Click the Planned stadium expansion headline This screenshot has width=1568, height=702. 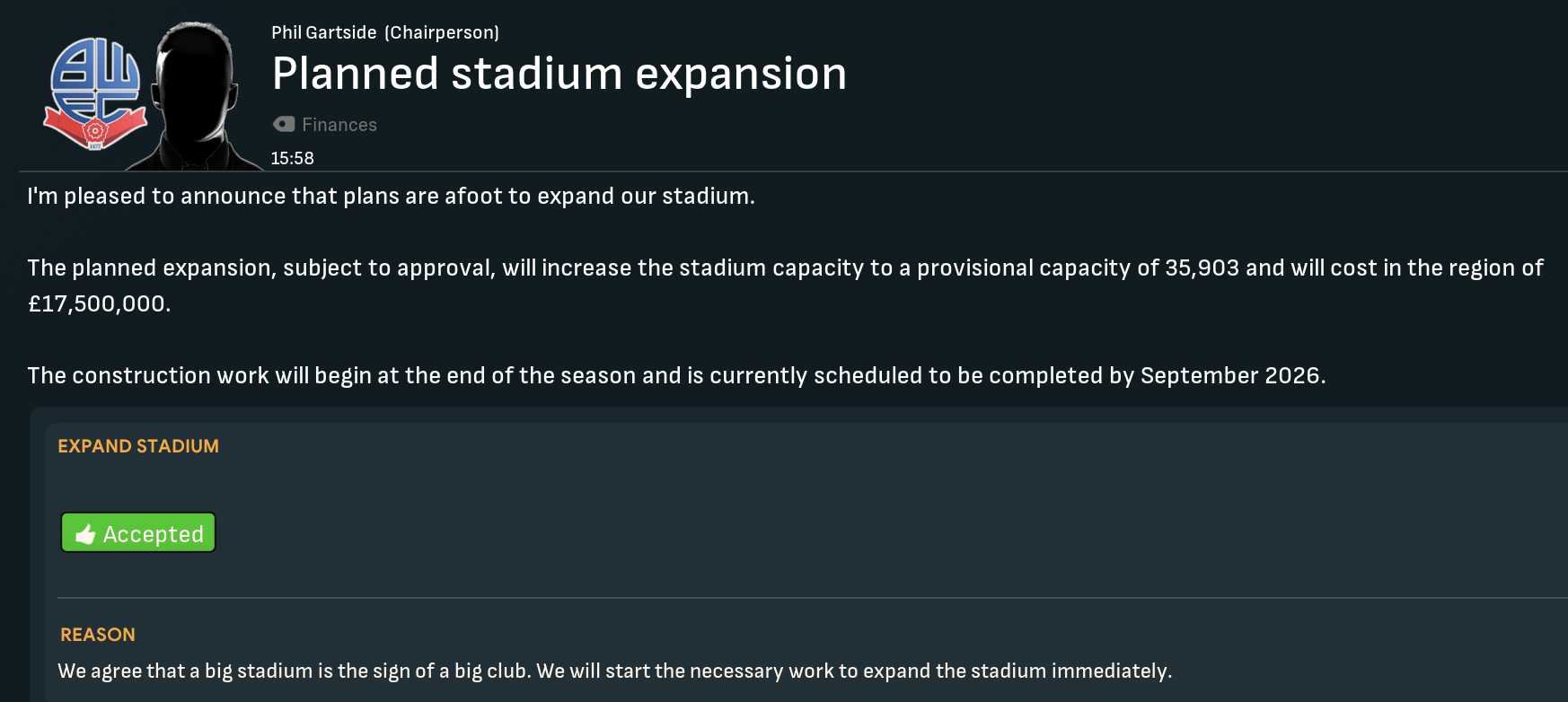[559, 74]
